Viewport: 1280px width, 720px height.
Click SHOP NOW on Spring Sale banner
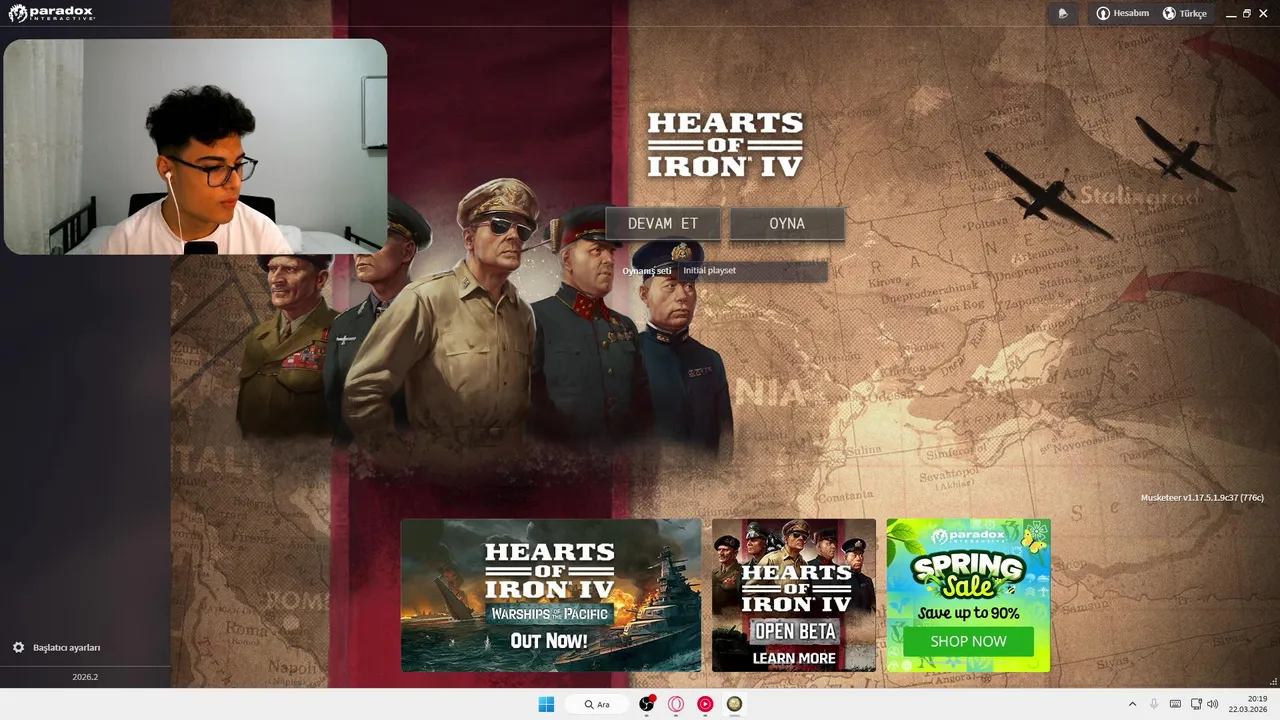pyautogui.click(x=968, y=642)
